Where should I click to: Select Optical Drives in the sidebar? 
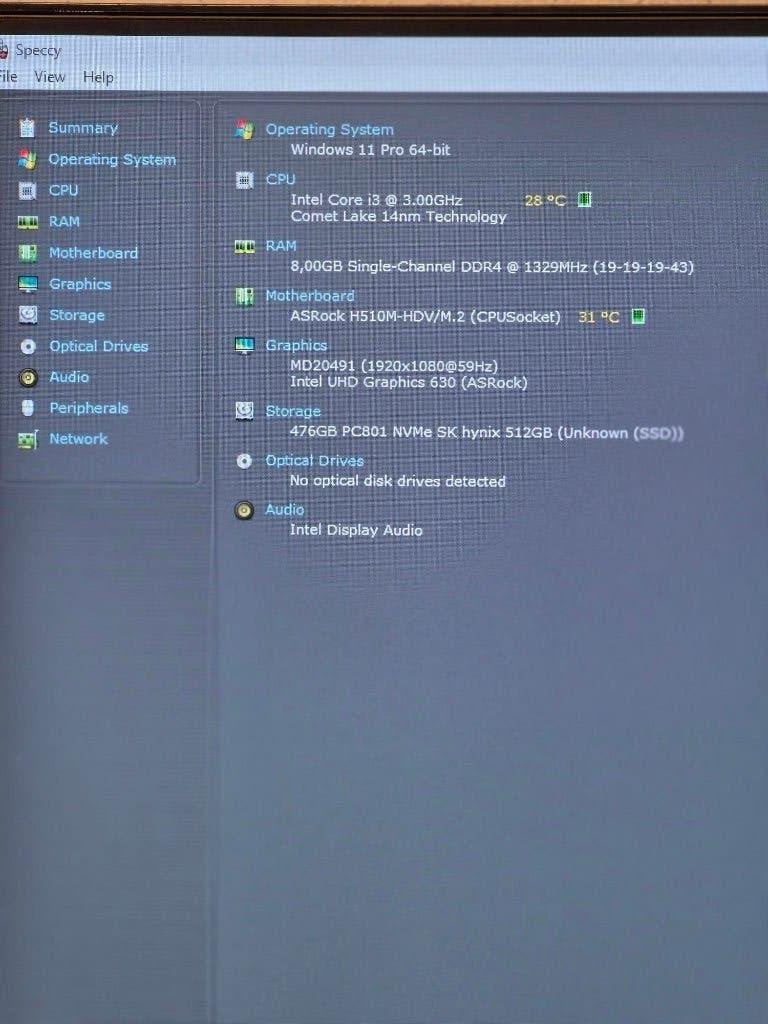coord(99,346)
